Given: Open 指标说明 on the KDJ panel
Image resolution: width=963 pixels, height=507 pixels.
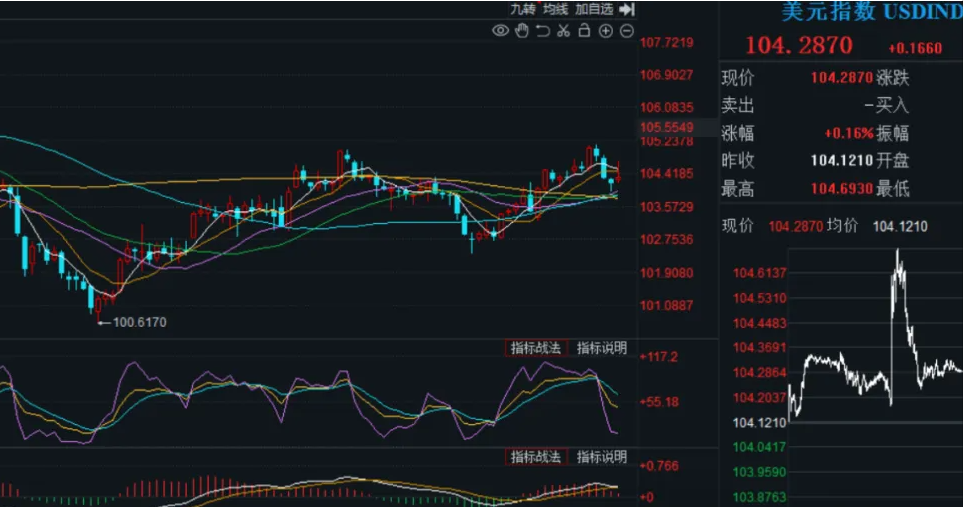Looking at the screenshot, I should [x=602, y=348].
